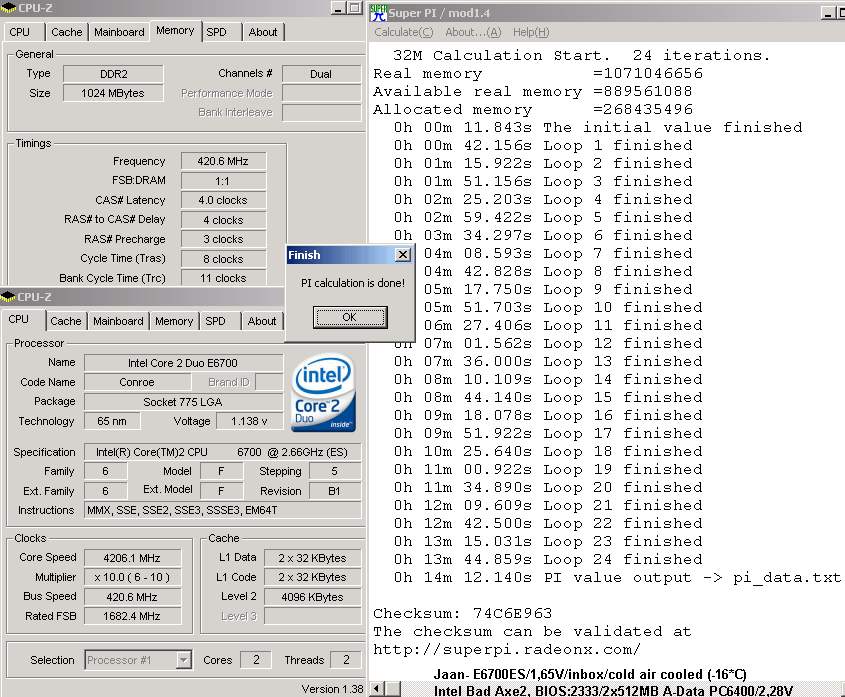Click the Stepping field 5
Screen dimensions: 845x697
click(x=334, y=471)
